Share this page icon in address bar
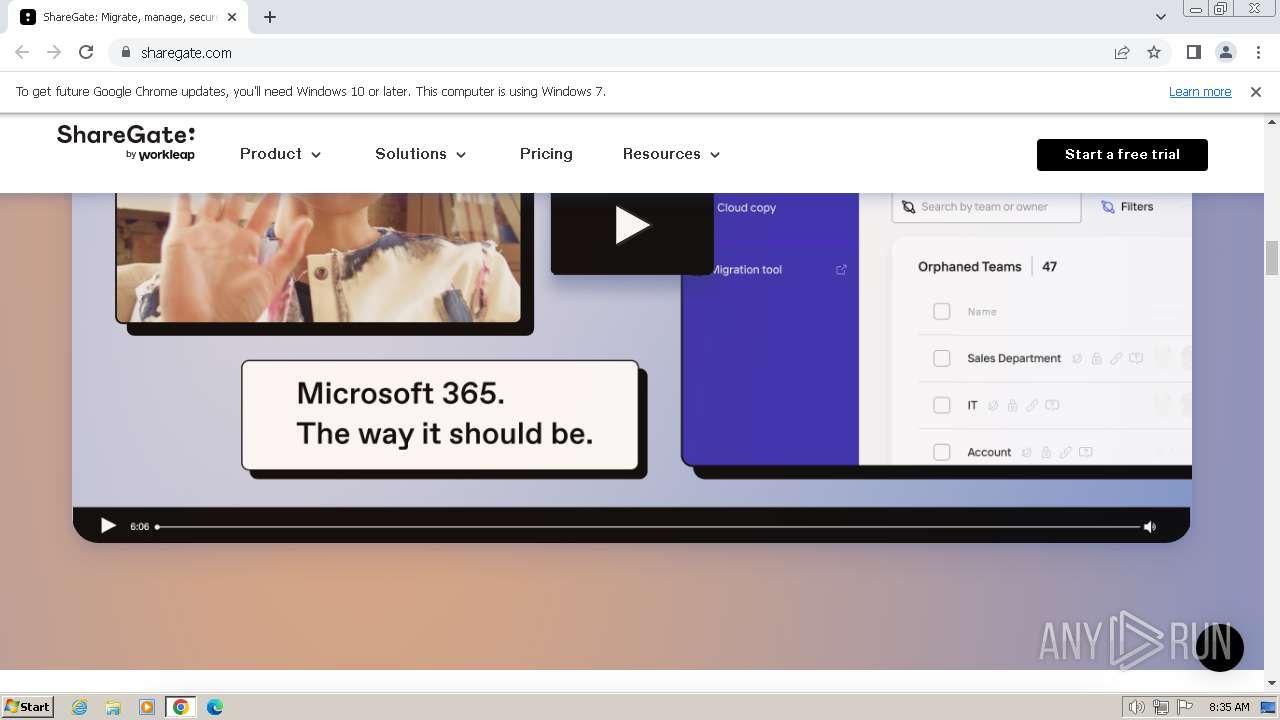This screenshot has width=1280, height=720. (1122, 52)
